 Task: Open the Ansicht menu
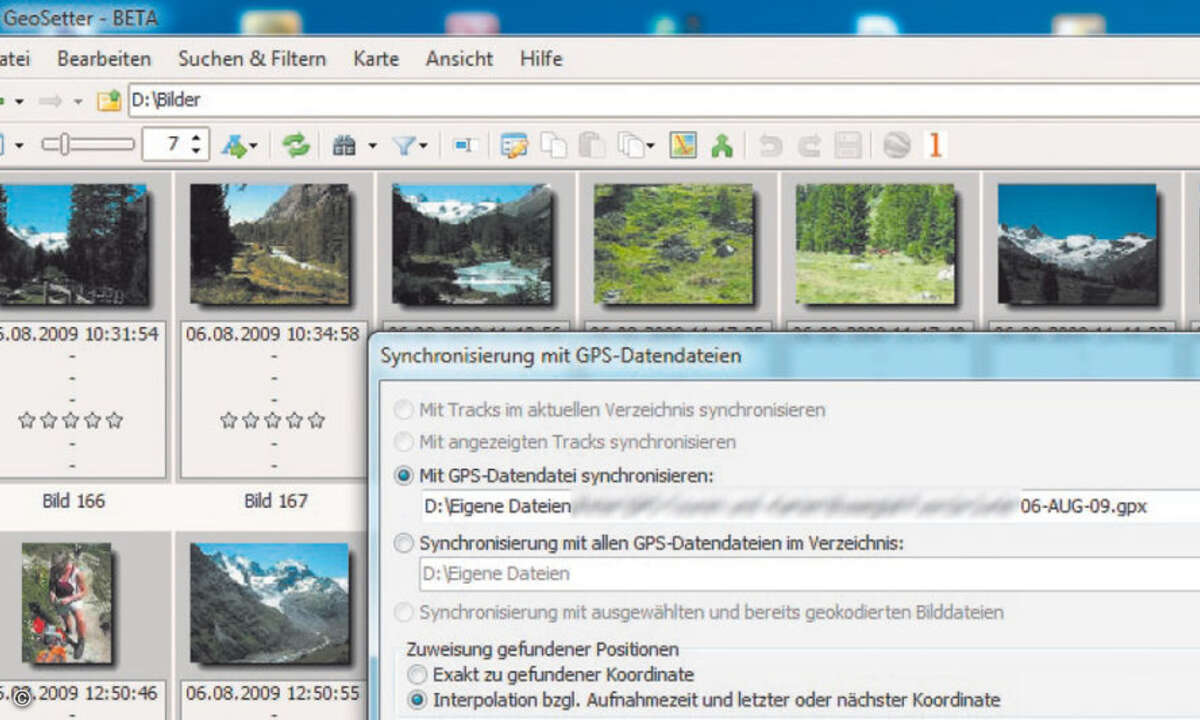(x=459, y=59)
